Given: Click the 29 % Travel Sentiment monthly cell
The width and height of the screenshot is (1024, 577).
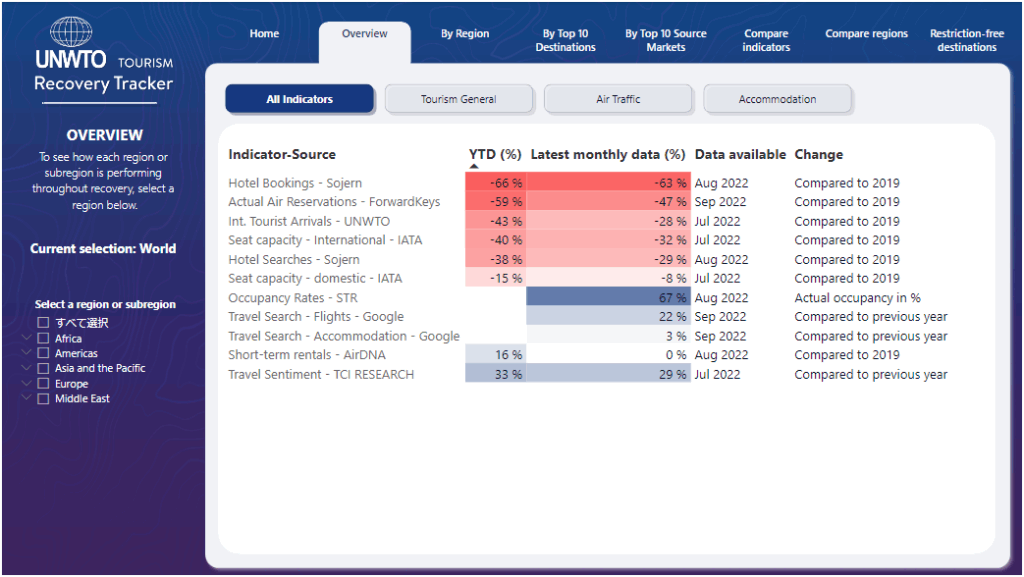Looking at the screenshot, I should 609,374.
